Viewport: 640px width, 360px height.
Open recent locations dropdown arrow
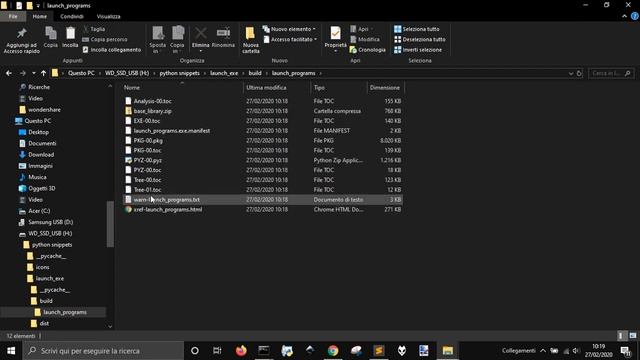33,73
